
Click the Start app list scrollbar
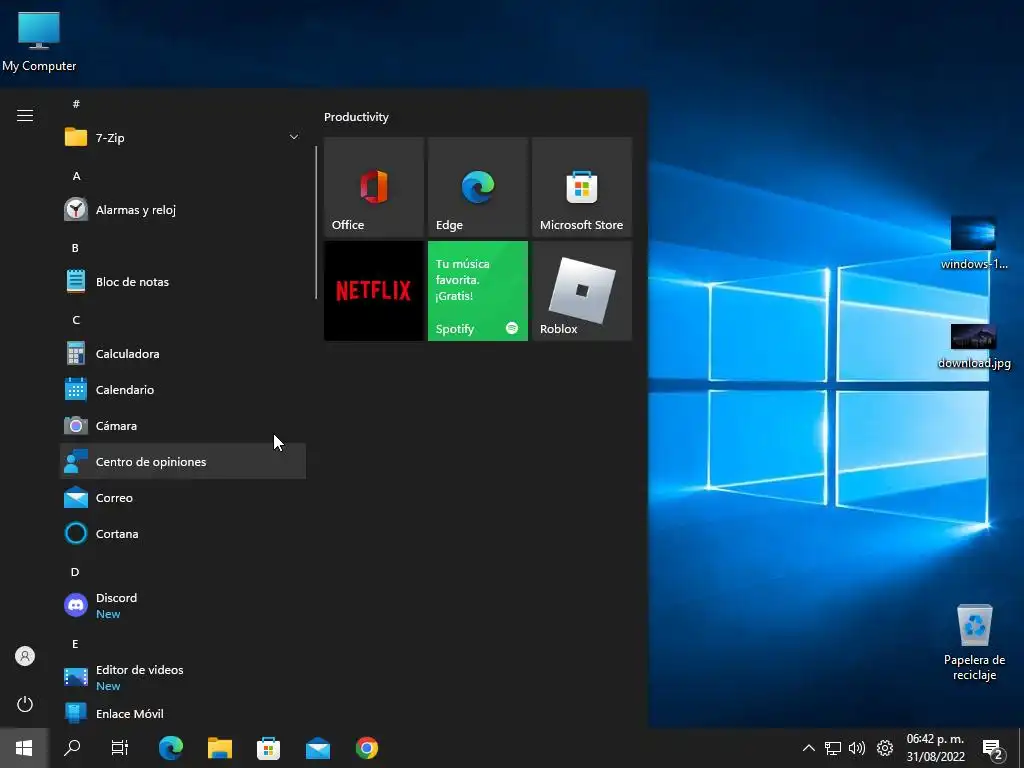(x=316, y=222)
